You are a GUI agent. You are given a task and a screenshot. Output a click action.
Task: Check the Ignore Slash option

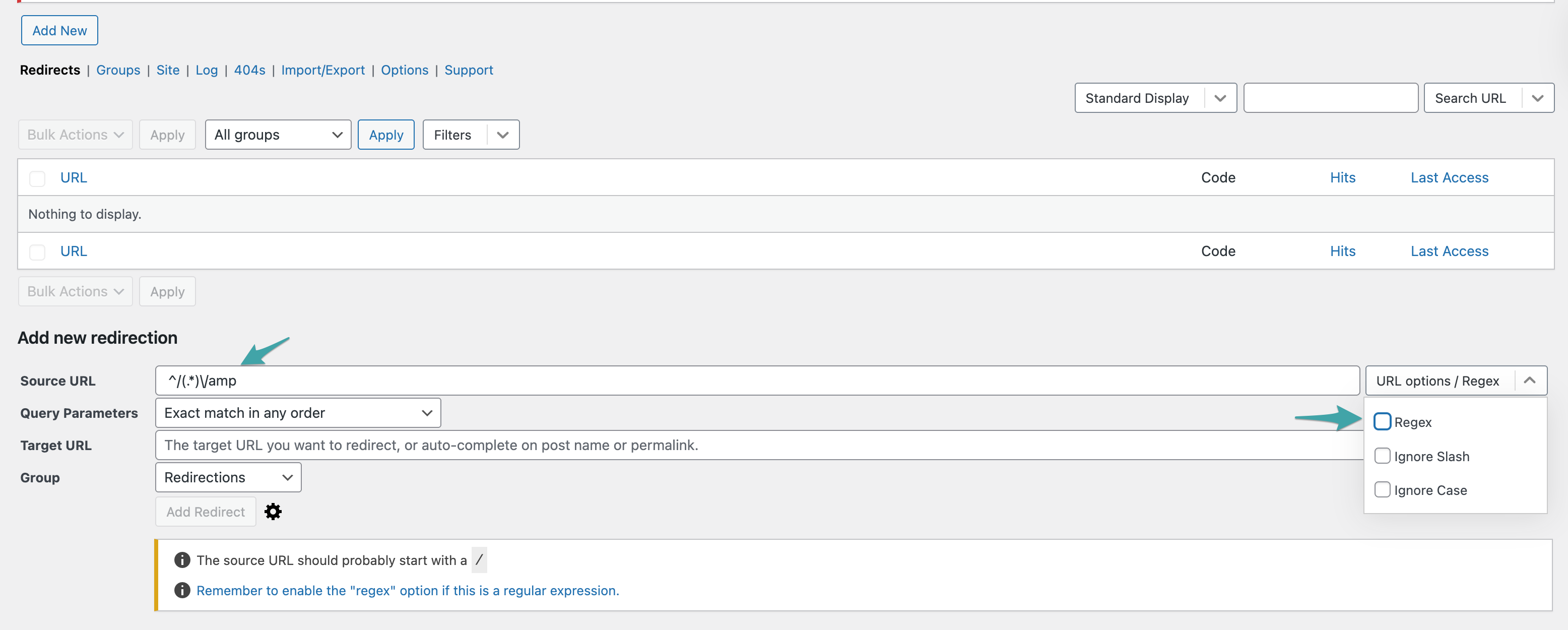[x=1382, y=456]
